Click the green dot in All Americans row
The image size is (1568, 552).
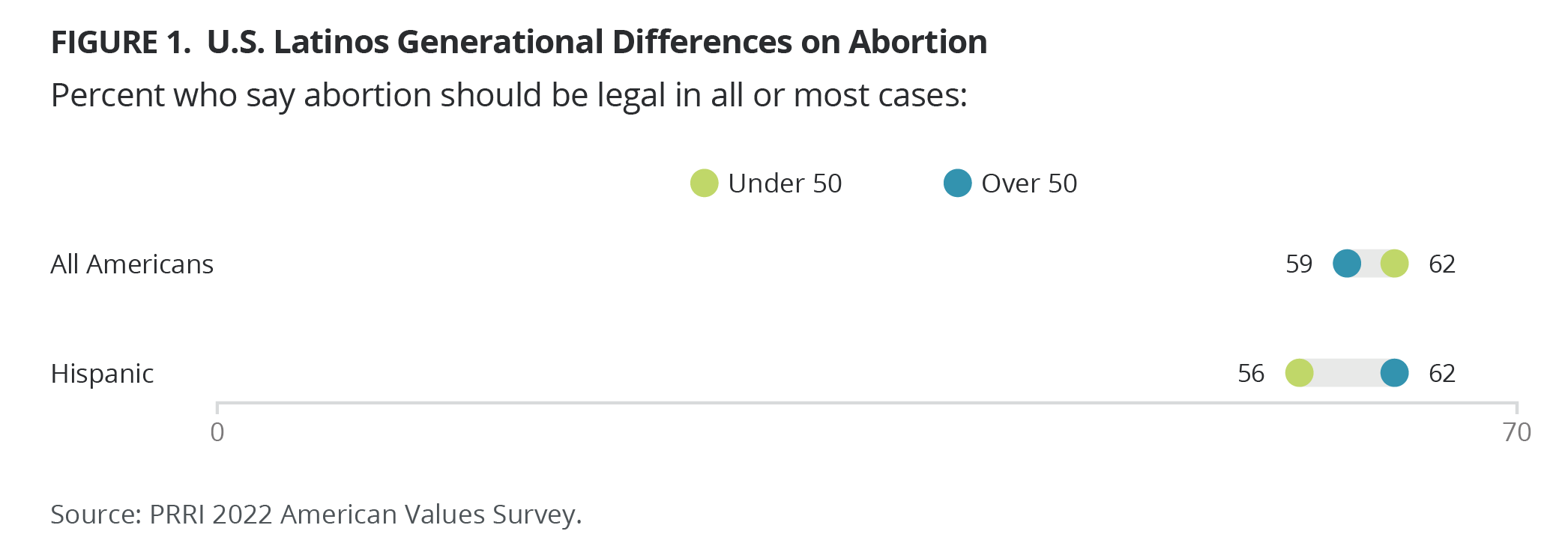tap(1394, 264)
